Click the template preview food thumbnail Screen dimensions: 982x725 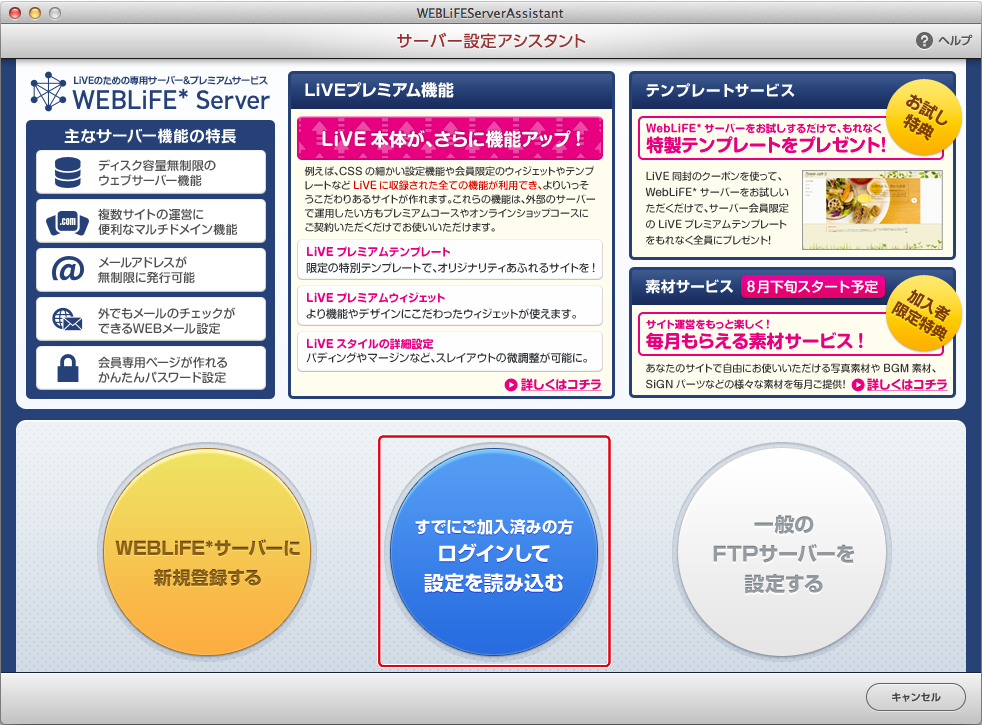[872, 210]
